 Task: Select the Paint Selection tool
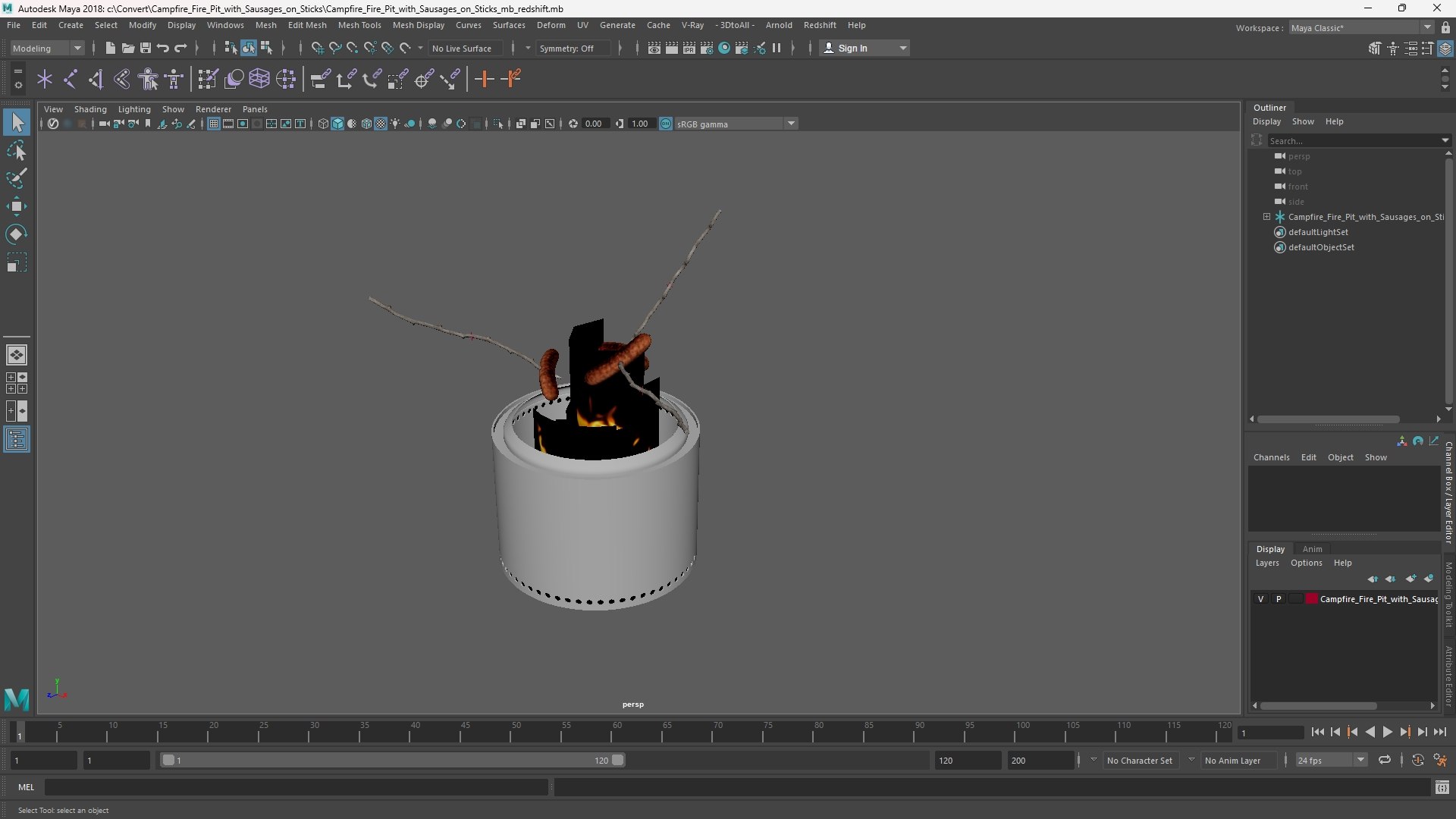click(17, 178)
